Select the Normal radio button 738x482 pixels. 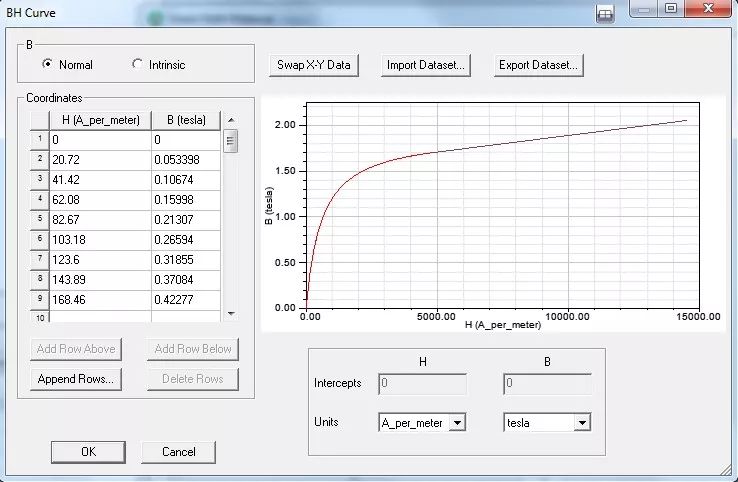(47, 65)
